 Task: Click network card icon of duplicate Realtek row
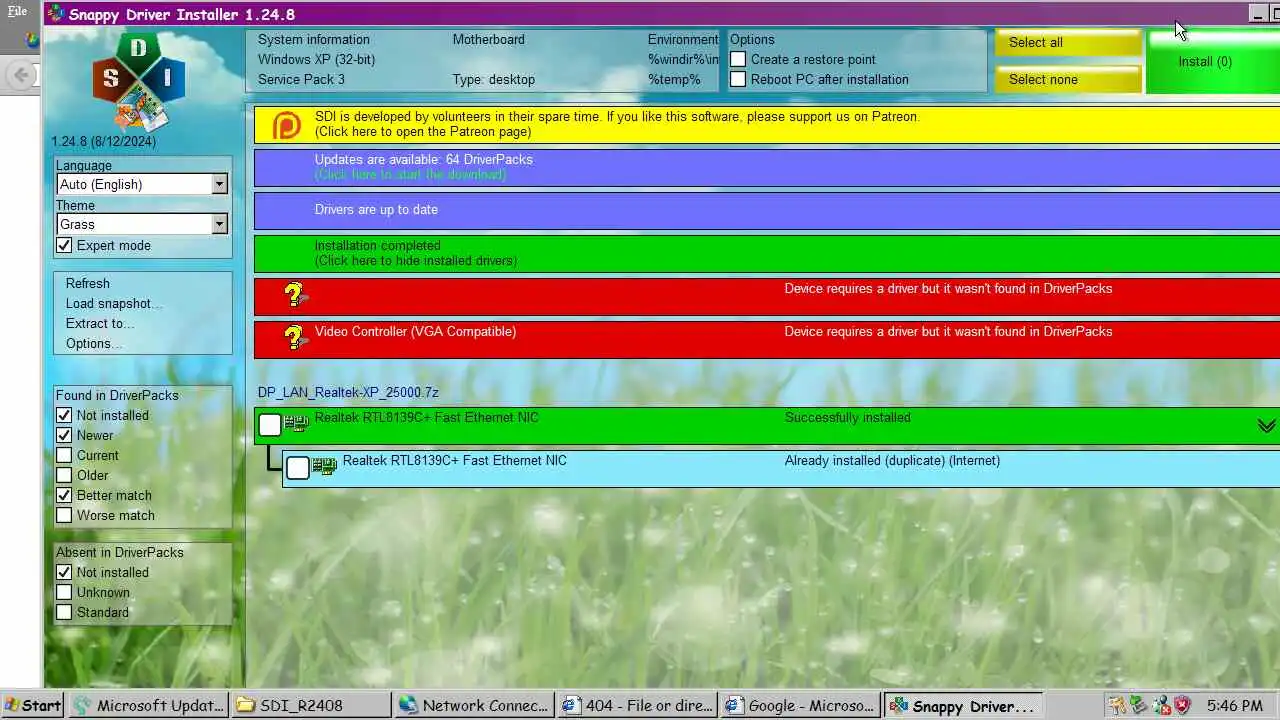click(x=324, y=467)
